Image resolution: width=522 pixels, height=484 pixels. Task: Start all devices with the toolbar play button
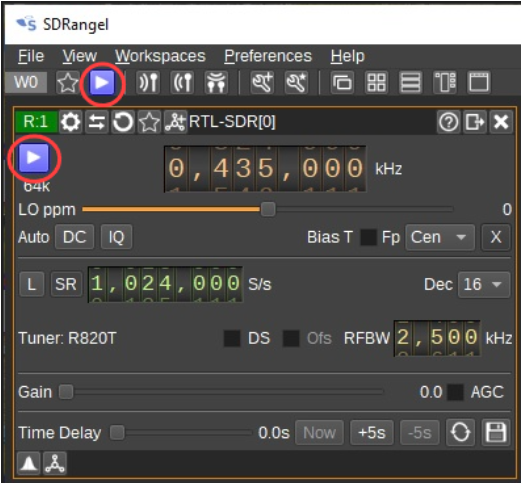click(102, 82)
